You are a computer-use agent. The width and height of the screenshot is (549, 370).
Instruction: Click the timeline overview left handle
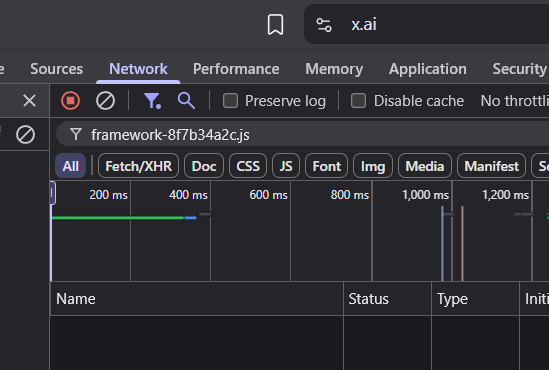pyautogui.click(x=53, y=193)
